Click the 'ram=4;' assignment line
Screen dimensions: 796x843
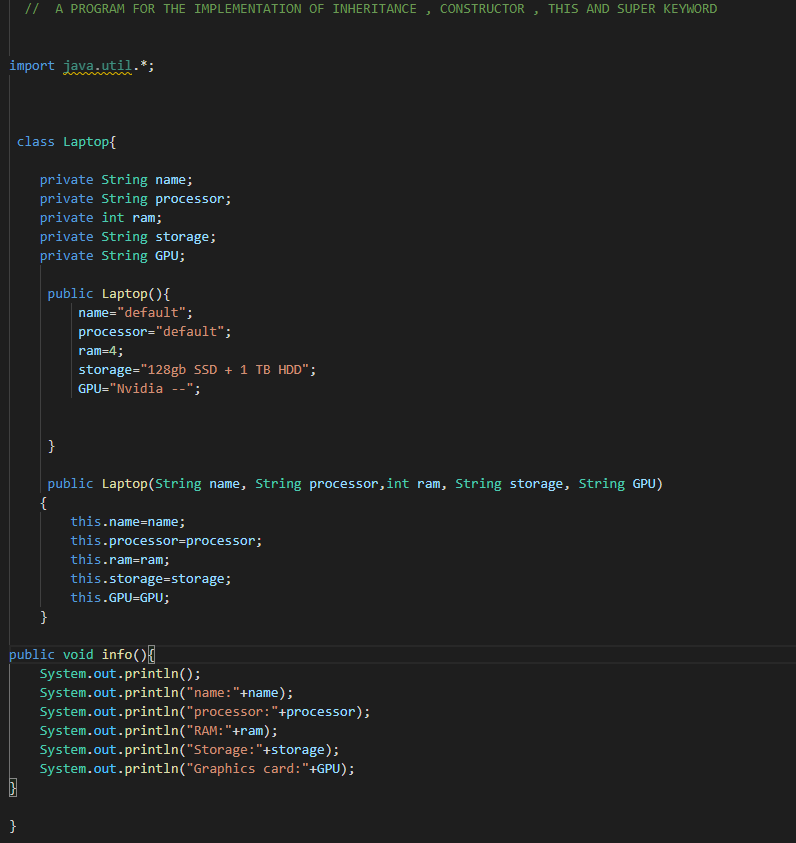101,351
